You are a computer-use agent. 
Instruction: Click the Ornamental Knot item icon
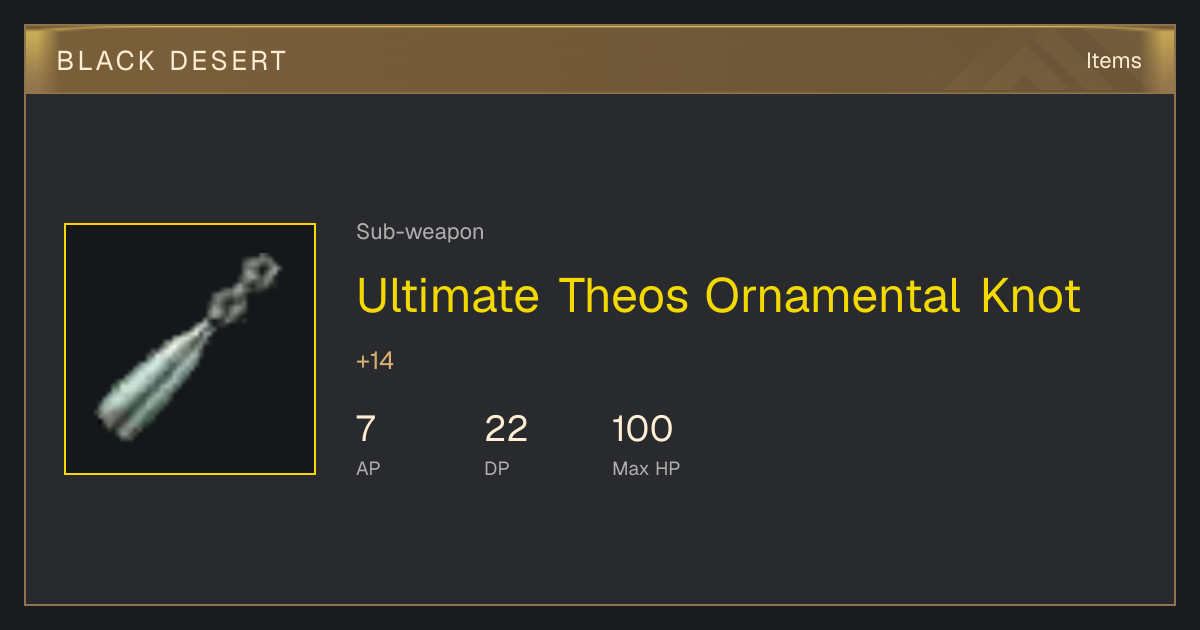click(190, 349)
